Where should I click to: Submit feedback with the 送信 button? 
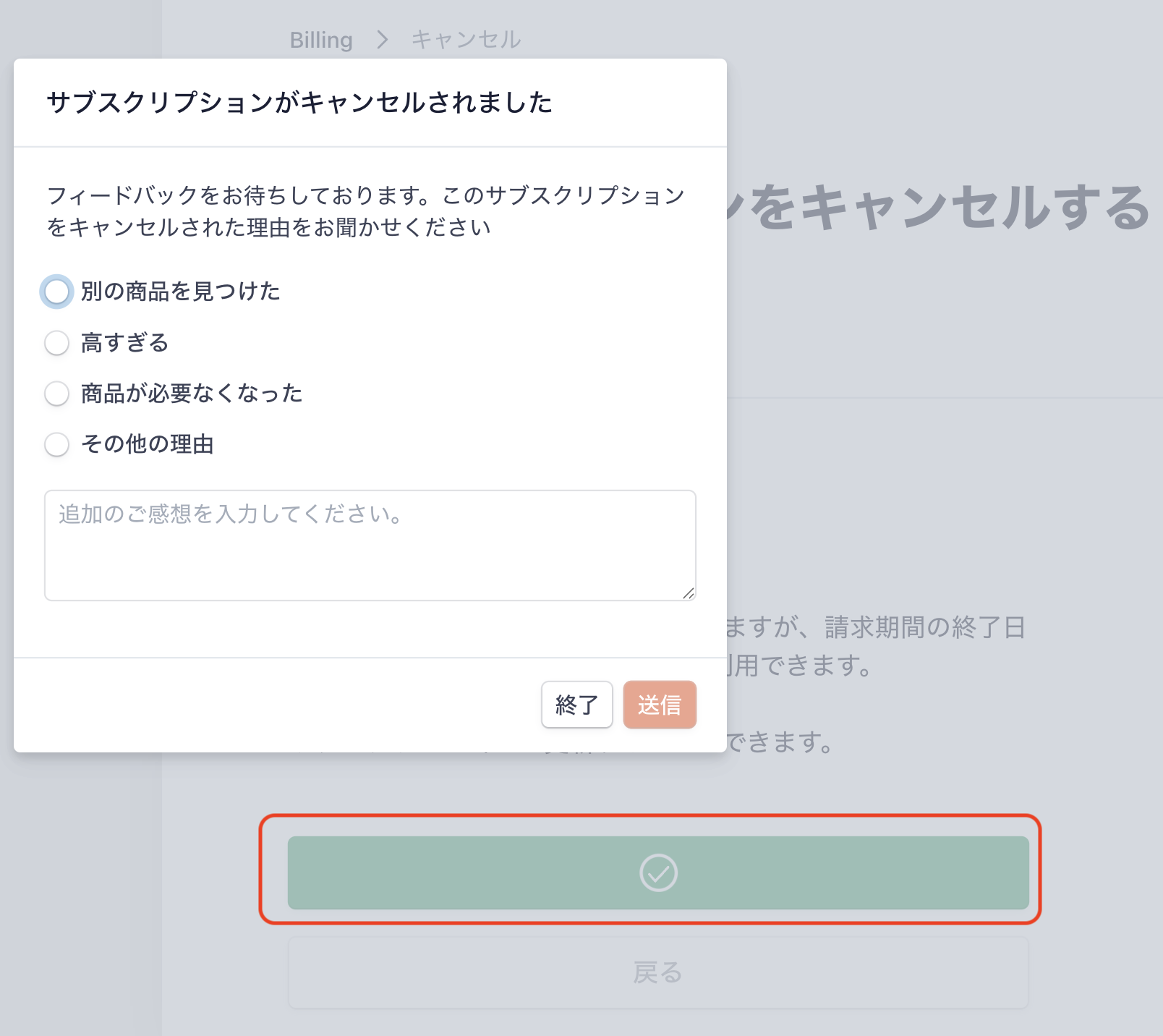tap(660, 705)
